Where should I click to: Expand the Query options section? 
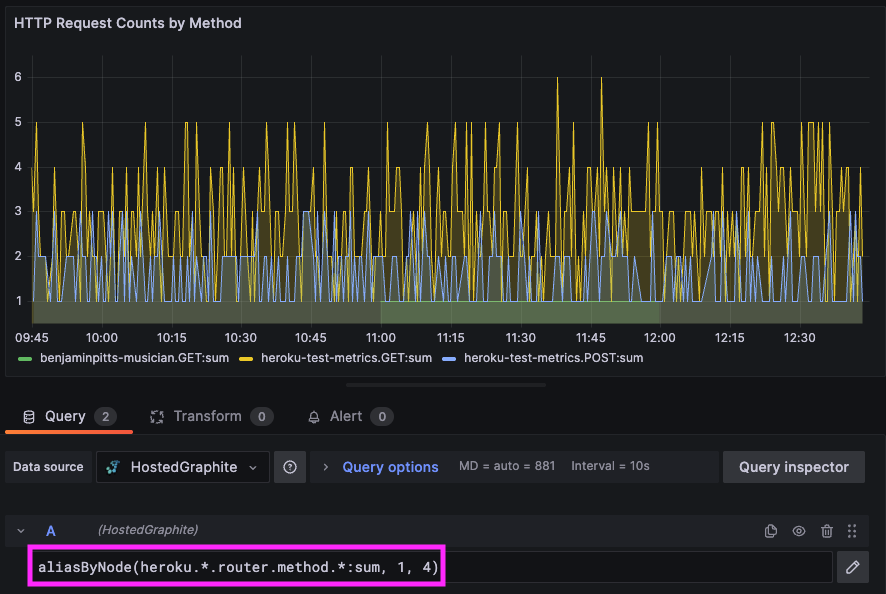point(325,467)
